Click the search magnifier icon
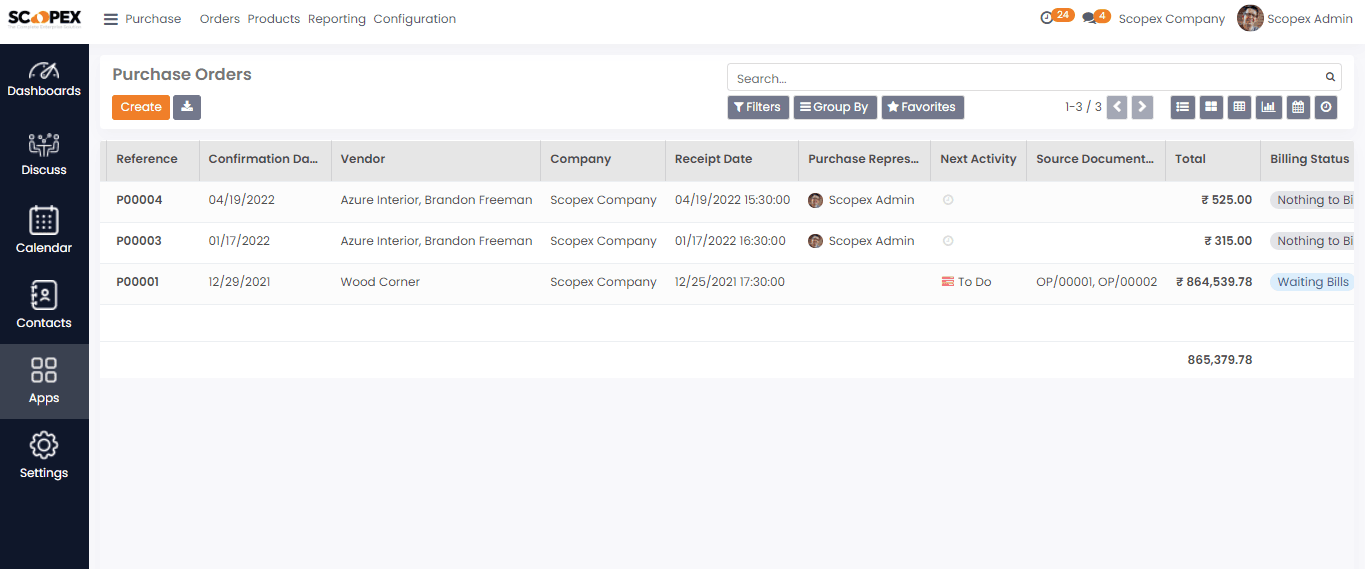The width and height of the screenshot is (1365, 569). pyautogui.click(x=1330, y=77)
